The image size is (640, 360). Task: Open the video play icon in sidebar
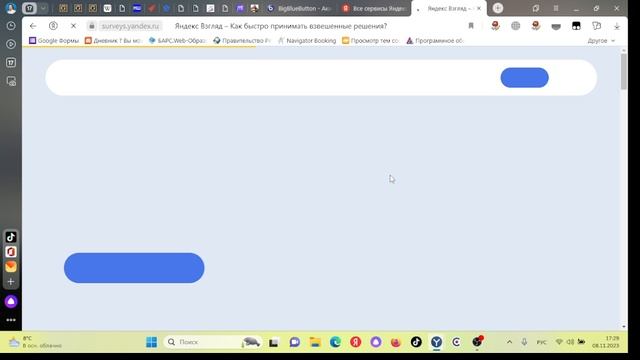tap(11, 44)
